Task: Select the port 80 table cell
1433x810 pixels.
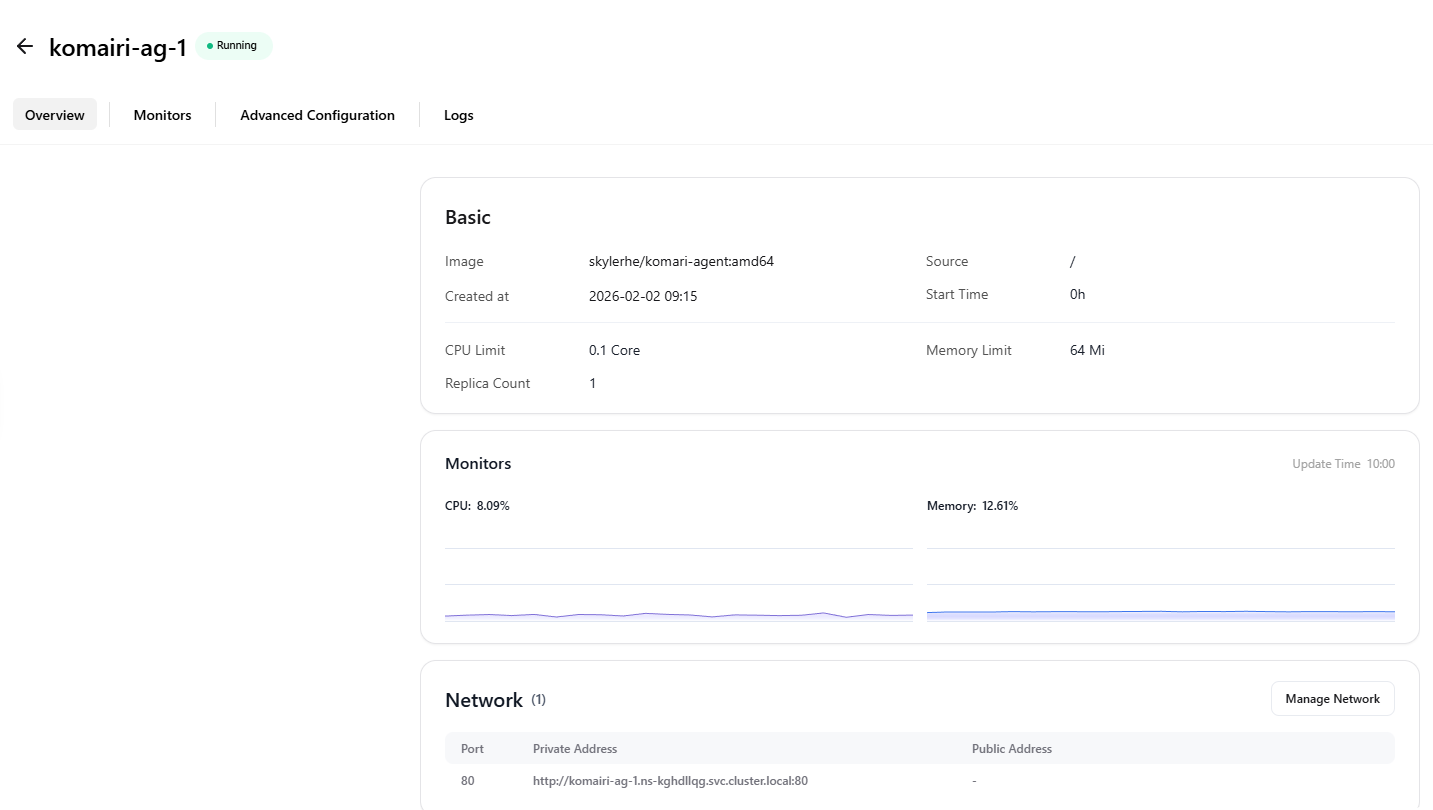Action: tap(468, 781)
